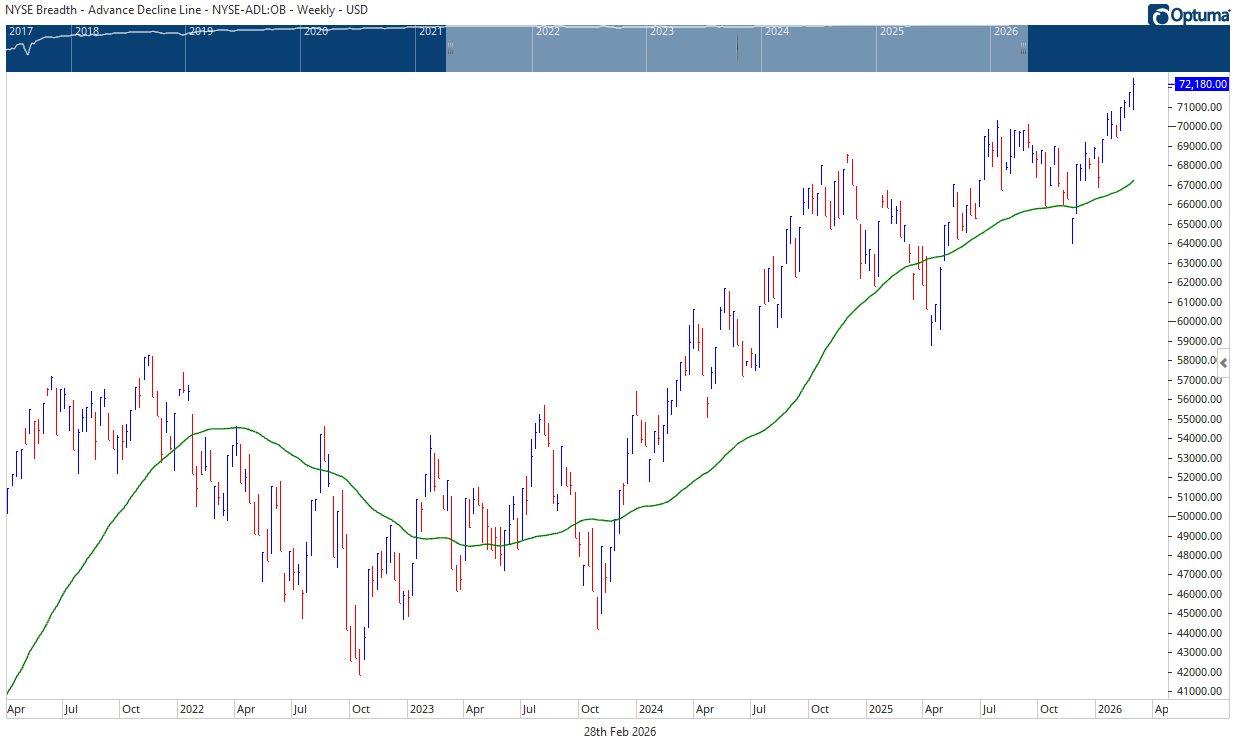Screen dimensions: 1236x751
Task: Jump to 2019 in the overview navigator
Action: 201,32
